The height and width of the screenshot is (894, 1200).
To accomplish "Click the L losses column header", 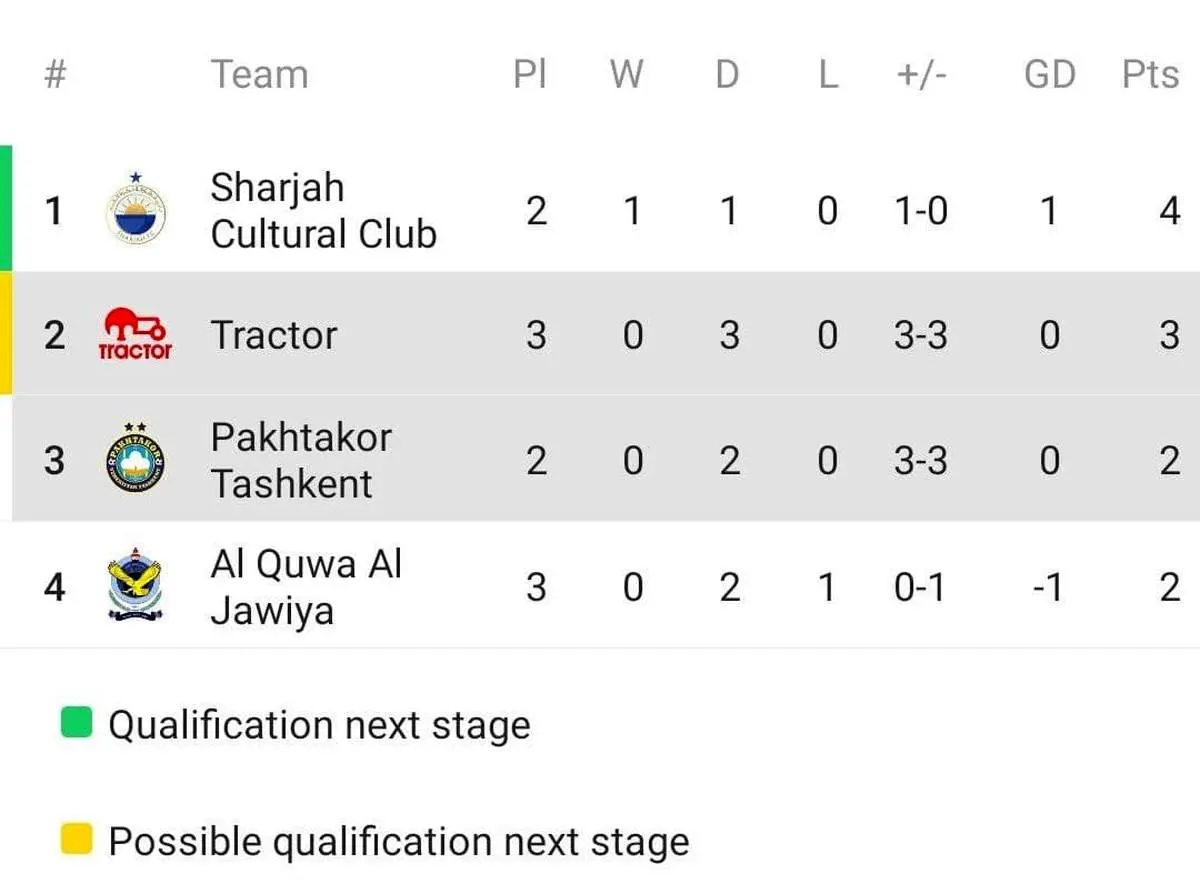I will (828, 74).
